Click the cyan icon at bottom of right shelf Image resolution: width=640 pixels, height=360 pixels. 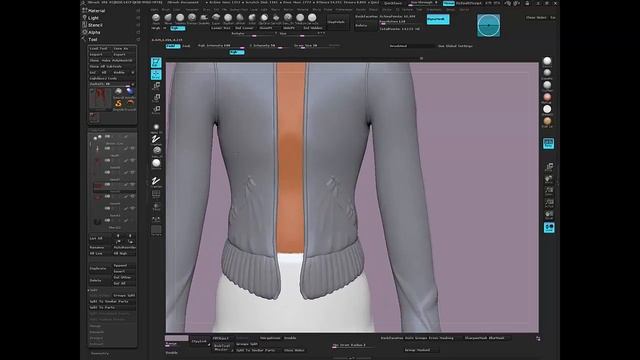[x=549, y=227]
